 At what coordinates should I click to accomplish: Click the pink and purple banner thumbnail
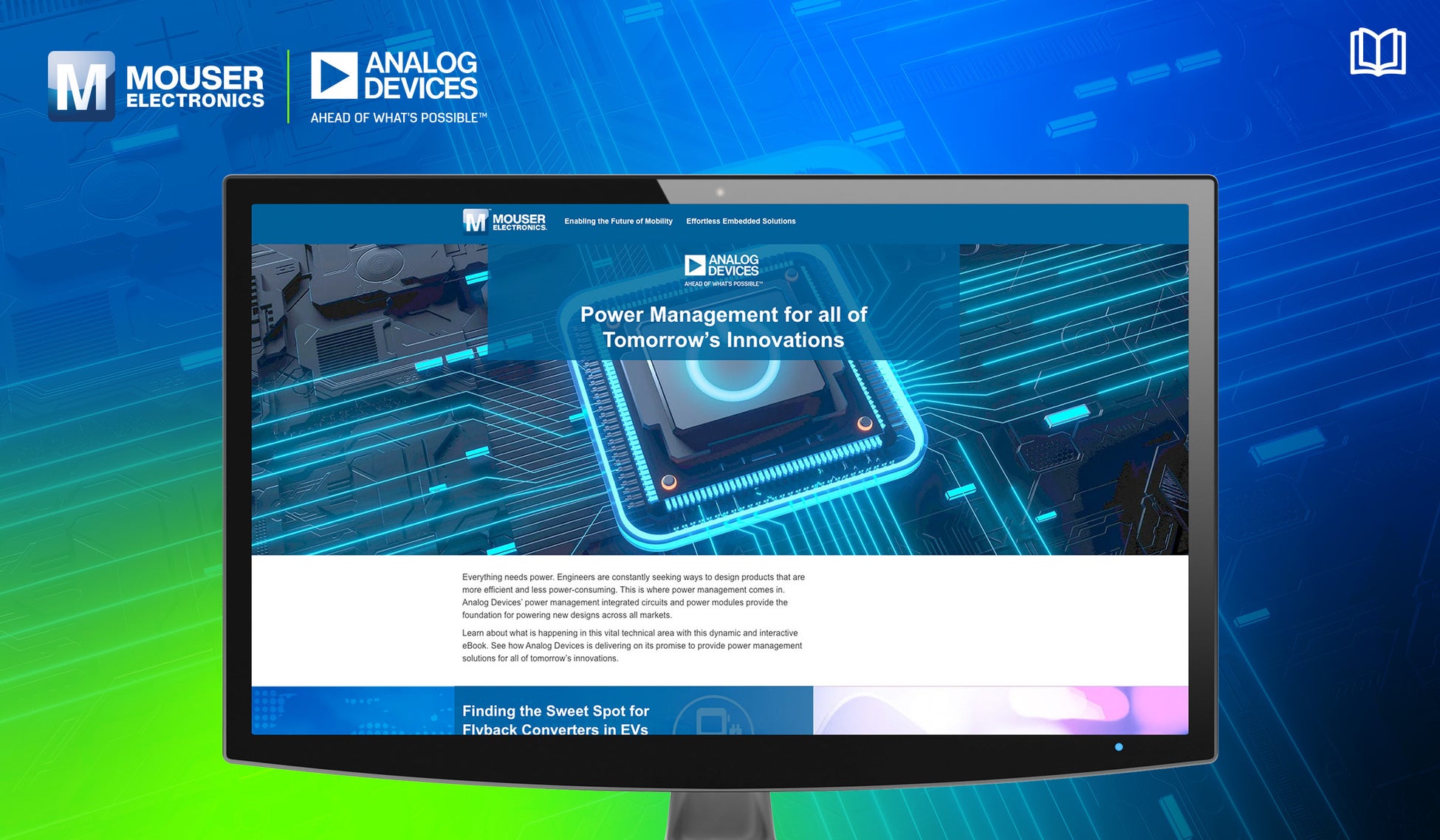click(1000, 710)
